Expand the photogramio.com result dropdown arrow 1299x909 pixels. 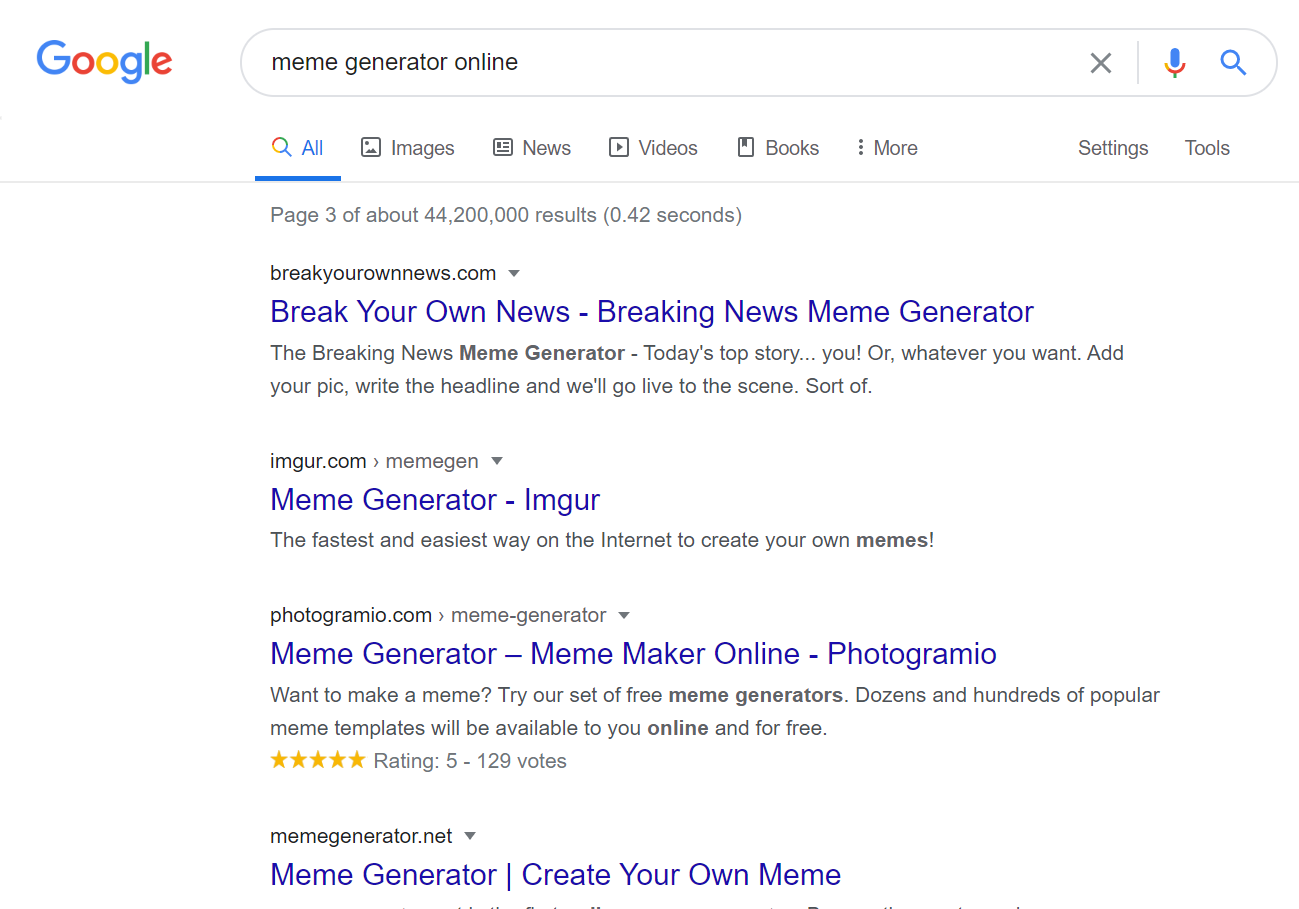click(x=624, y=615)
